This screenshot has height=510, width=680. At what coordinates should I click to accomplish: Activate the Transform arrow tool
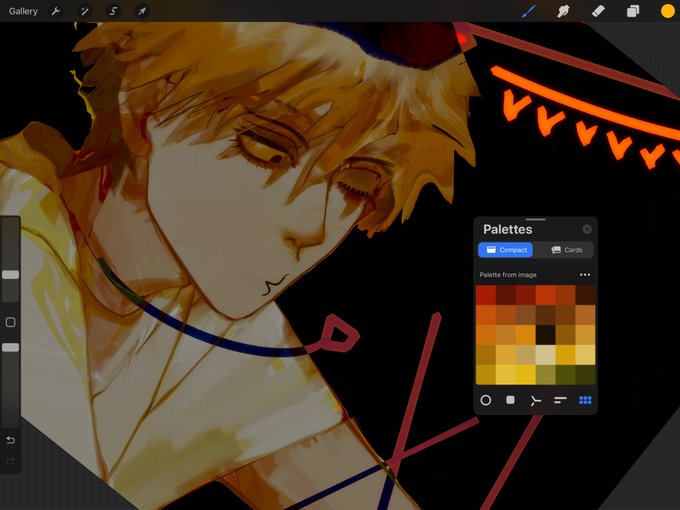pyautogui.click(x=142, y=11)
